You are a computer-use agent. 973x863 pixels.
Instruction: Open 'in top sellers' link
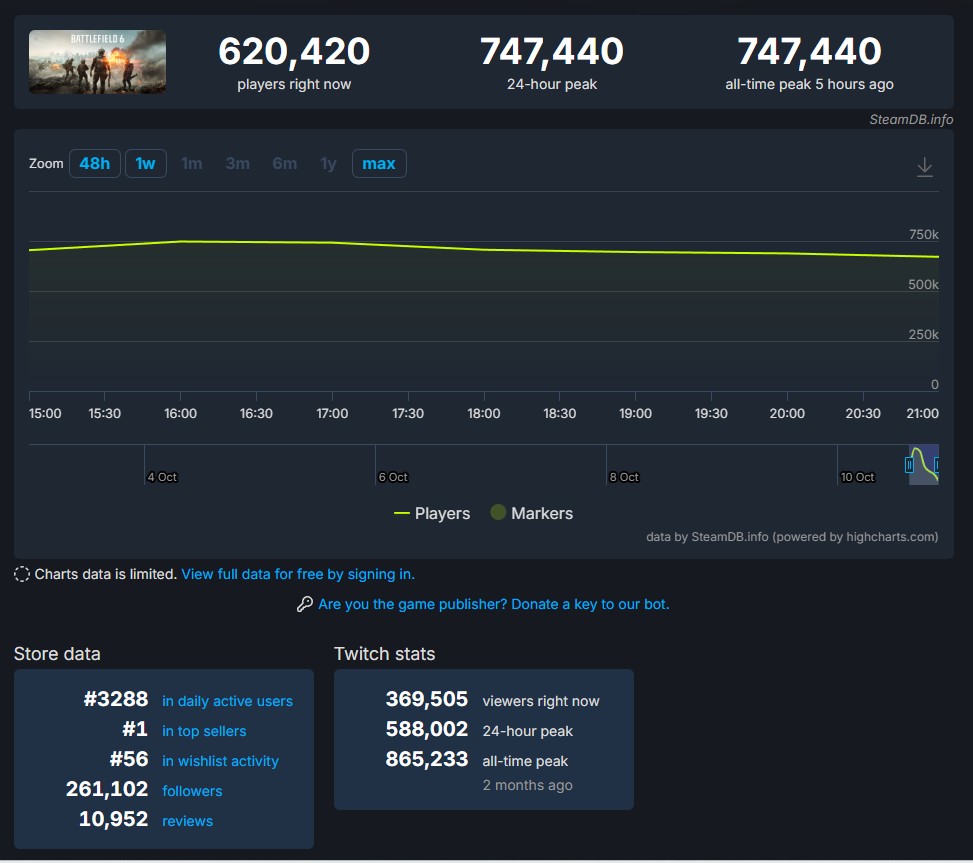pyautogui.click(x=204, y=731)
